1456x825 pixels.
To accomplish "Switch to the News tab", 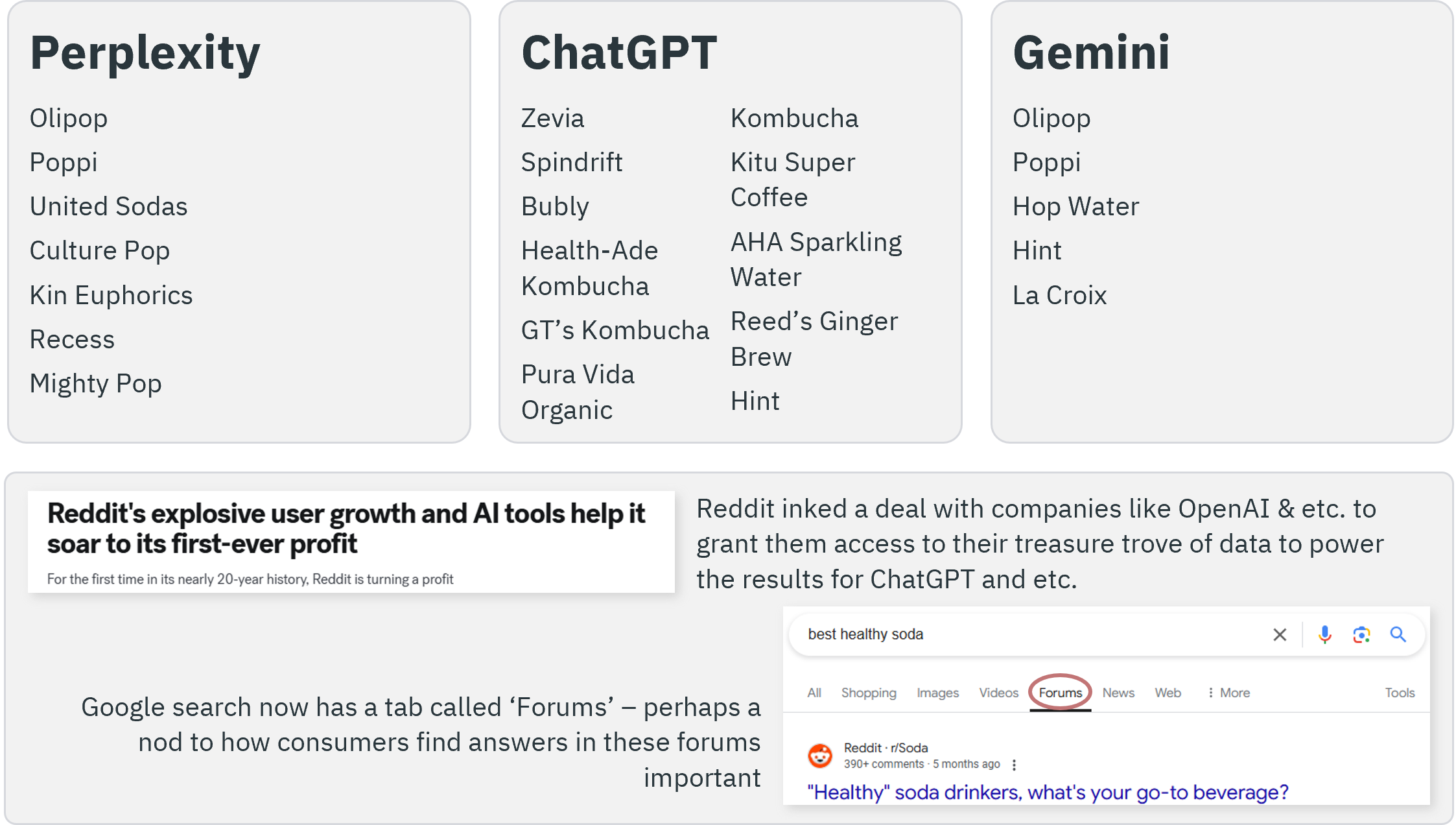I will pos(1118,693).
